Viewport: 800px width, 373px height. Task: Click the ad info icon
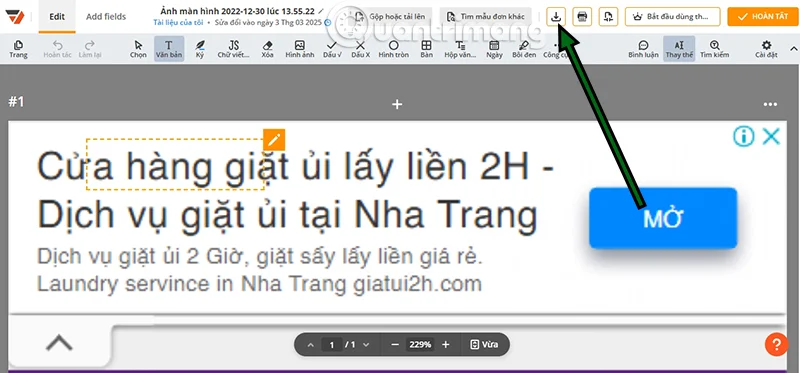pos(744,136)
